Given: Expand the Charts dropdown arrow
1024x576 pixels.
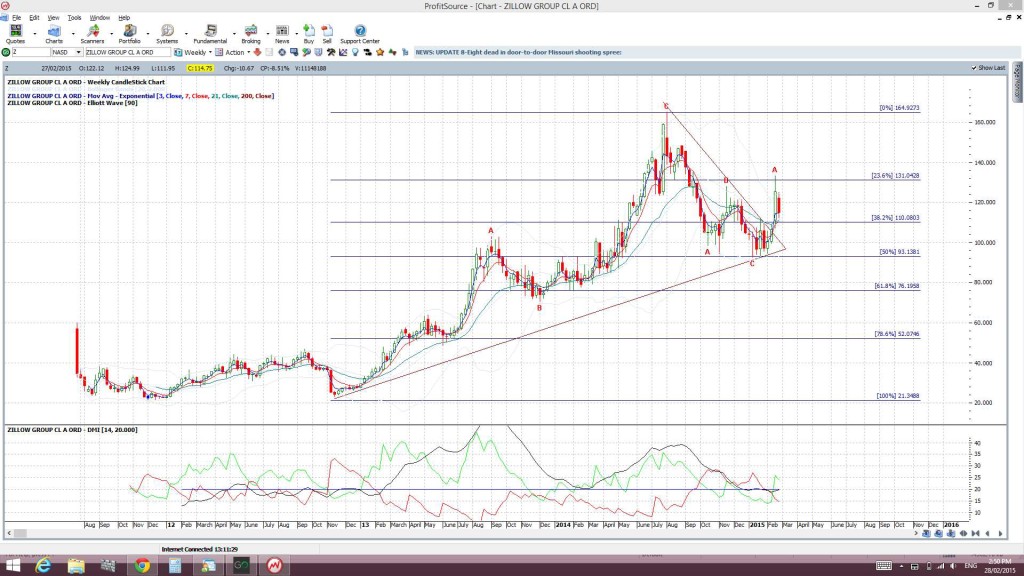Looking at the screenshot, I should pyautogui.click(x=72, y=33).
